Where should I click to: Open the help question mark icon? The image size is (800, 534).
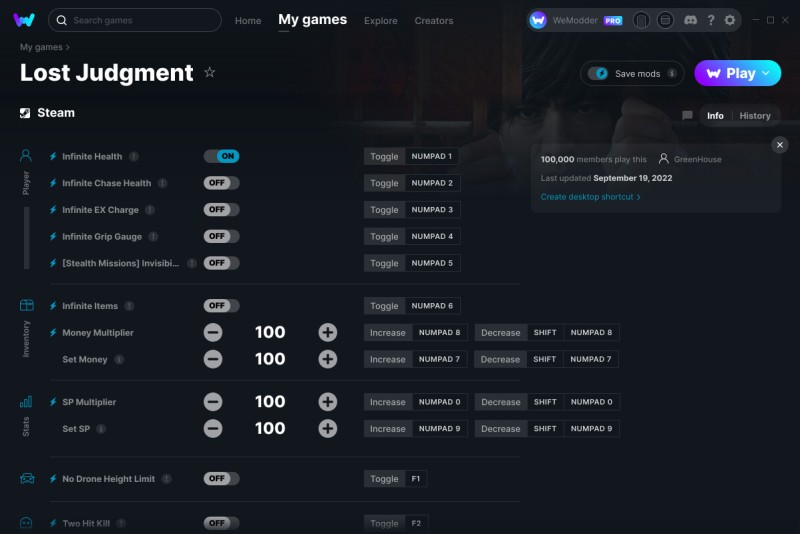[711, 20]
